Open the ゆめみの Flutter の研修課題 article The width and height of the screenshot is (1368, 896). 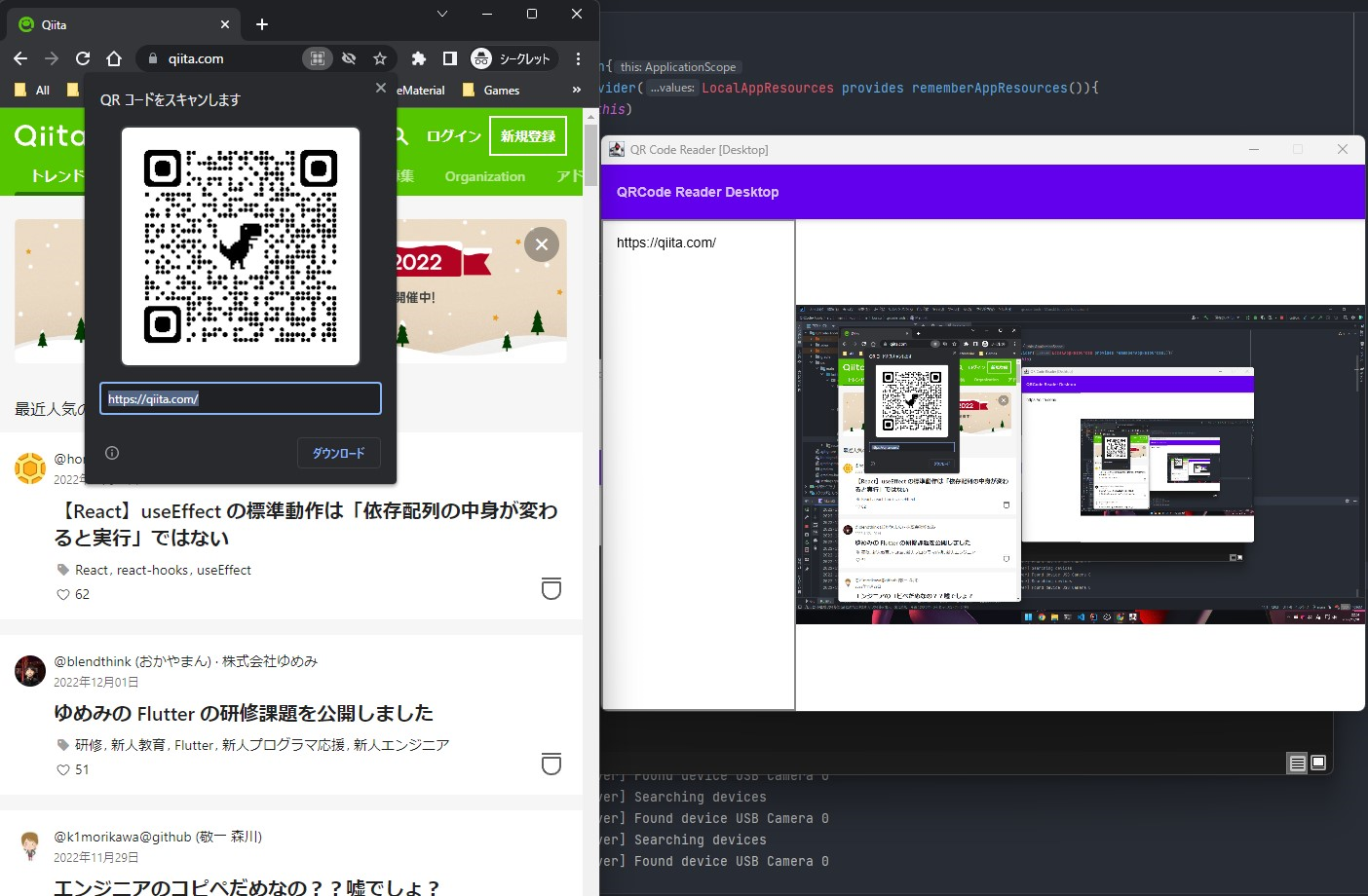pos(244,713)
